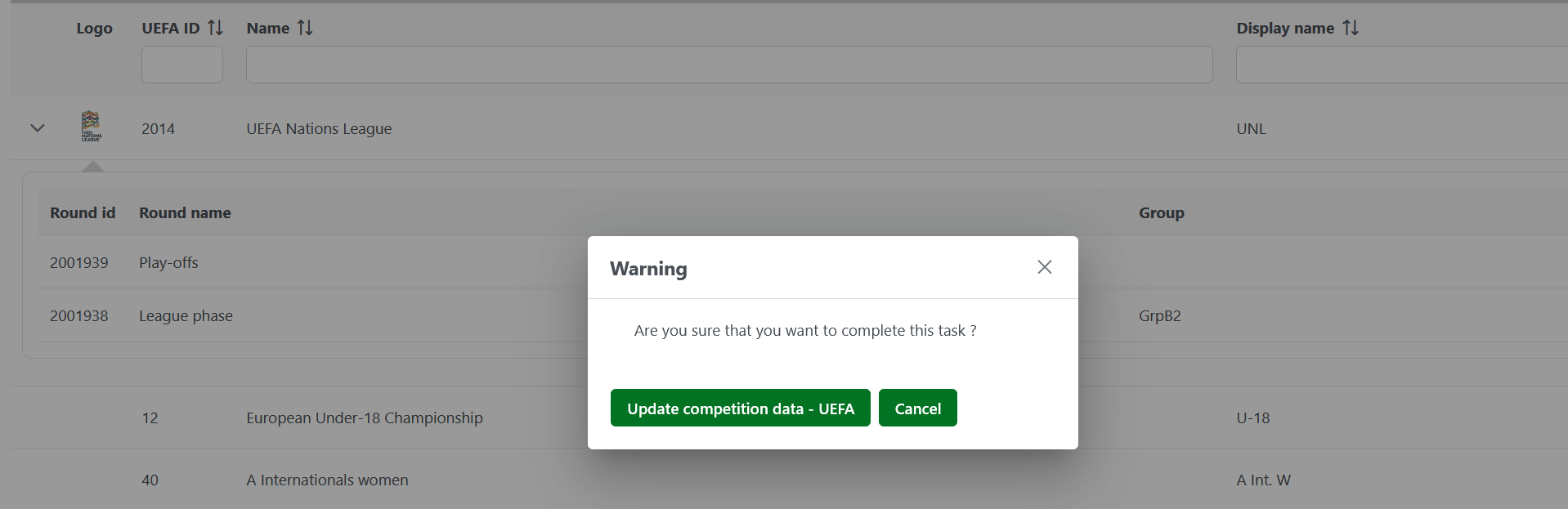
Task: Sort the table by Name column
Action: pos(305,28)
